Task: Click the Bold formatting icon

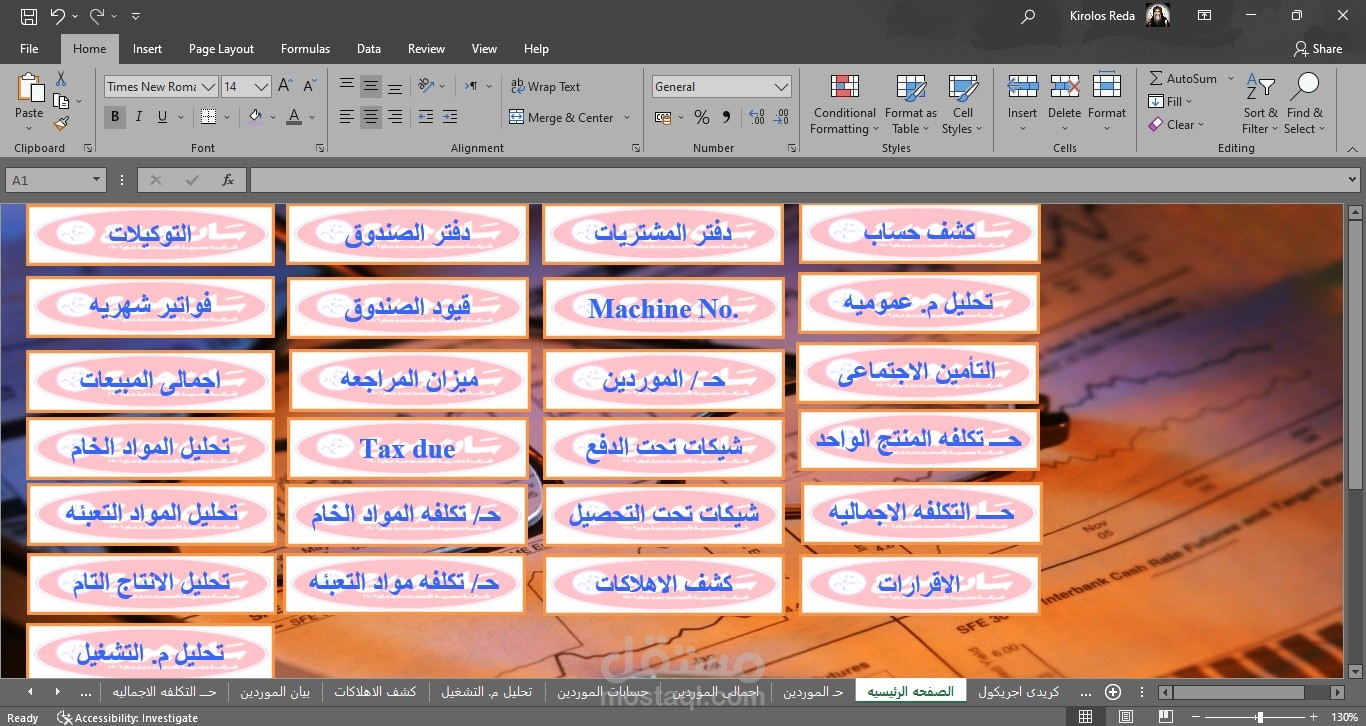Action: (x=114, y=116)
